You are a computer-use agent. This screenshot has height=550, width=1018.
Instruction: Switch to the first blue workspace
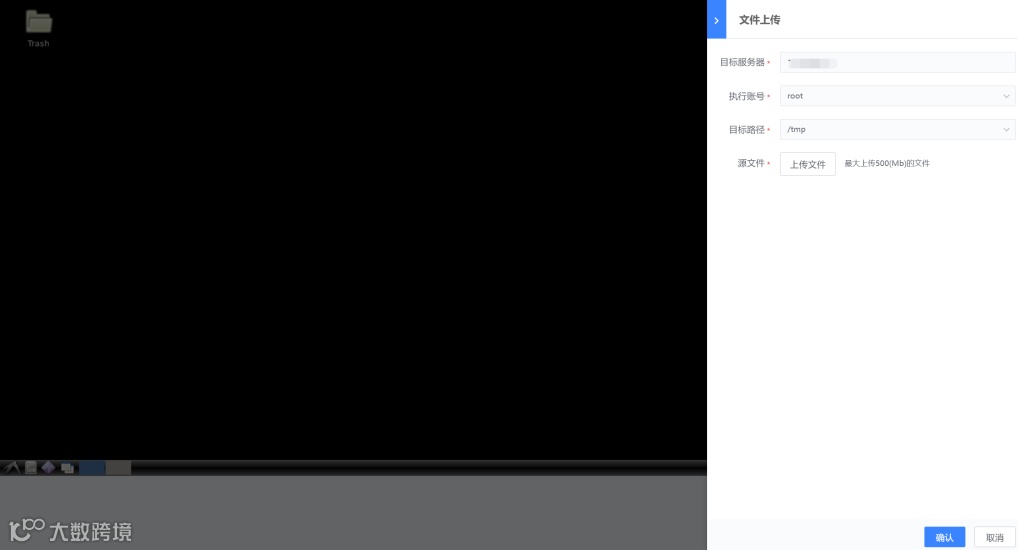point(92,468)
